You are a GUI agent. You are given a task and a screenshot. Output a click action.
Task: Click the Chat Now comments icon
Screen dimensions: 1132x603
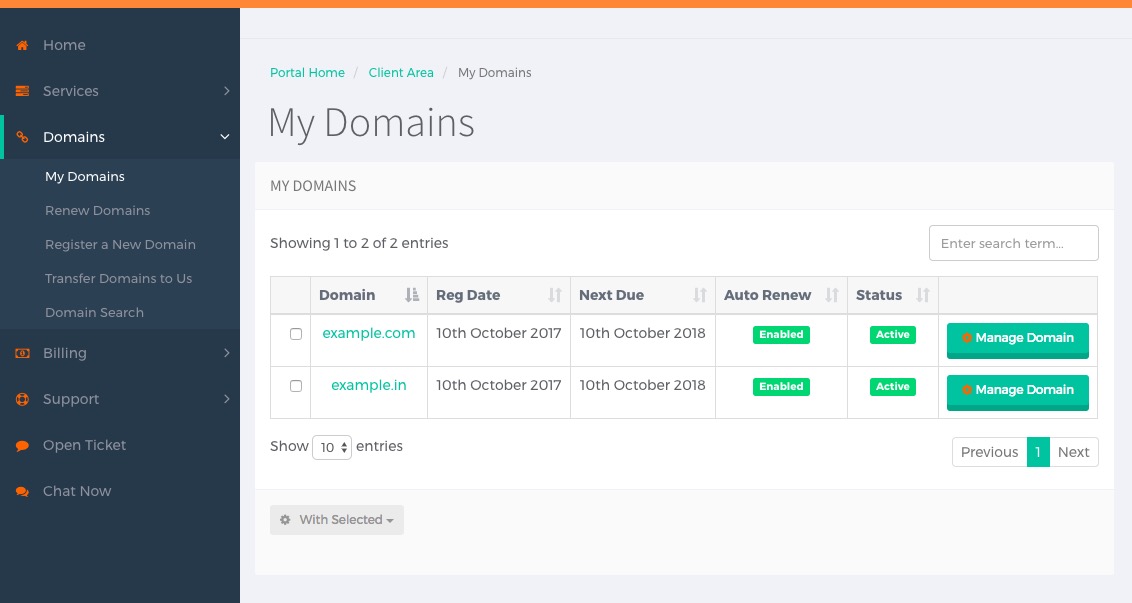pyautogui.click(x=22, y=492)
